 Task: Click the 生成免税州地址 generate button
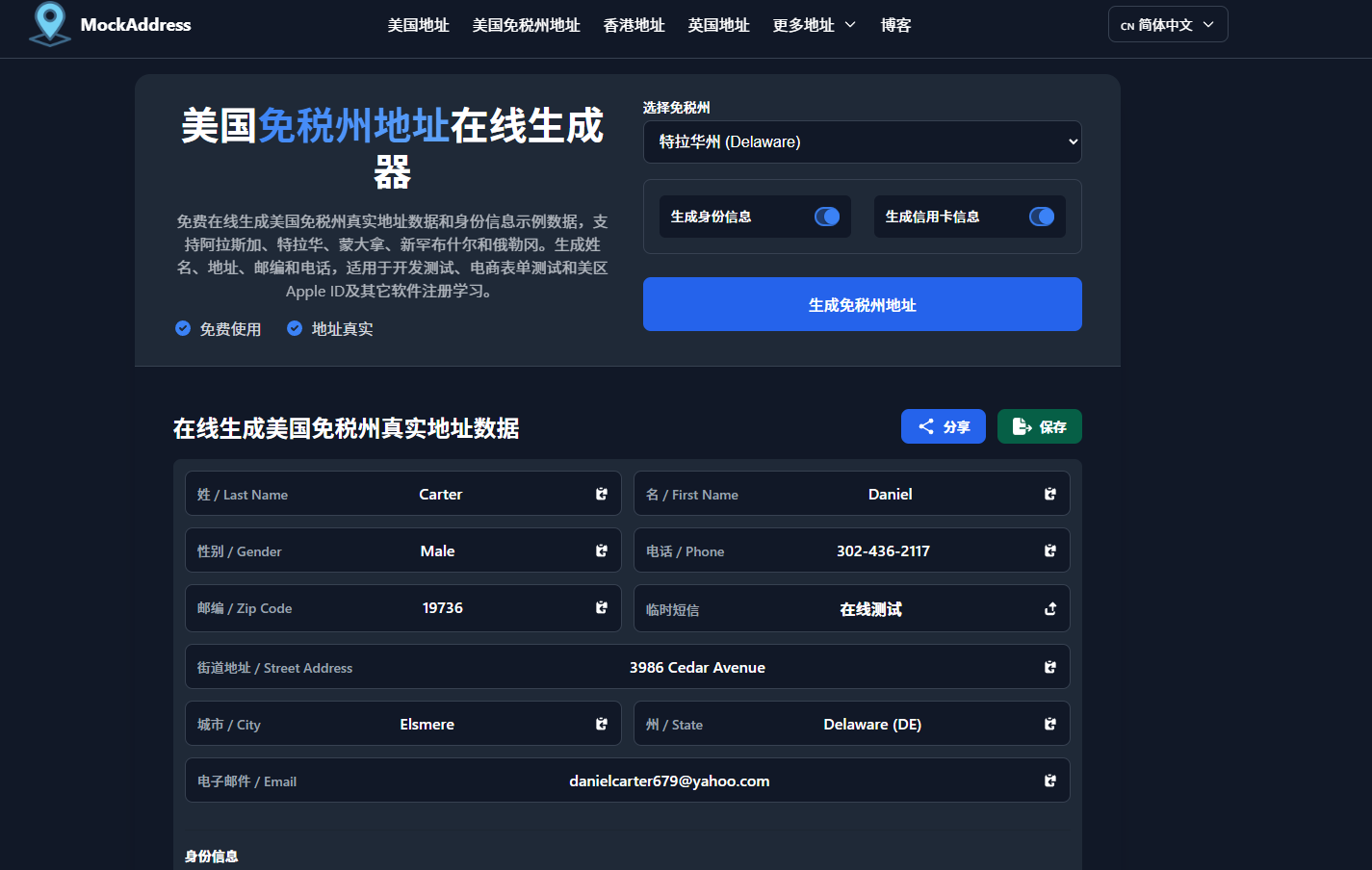pos(863,304)
